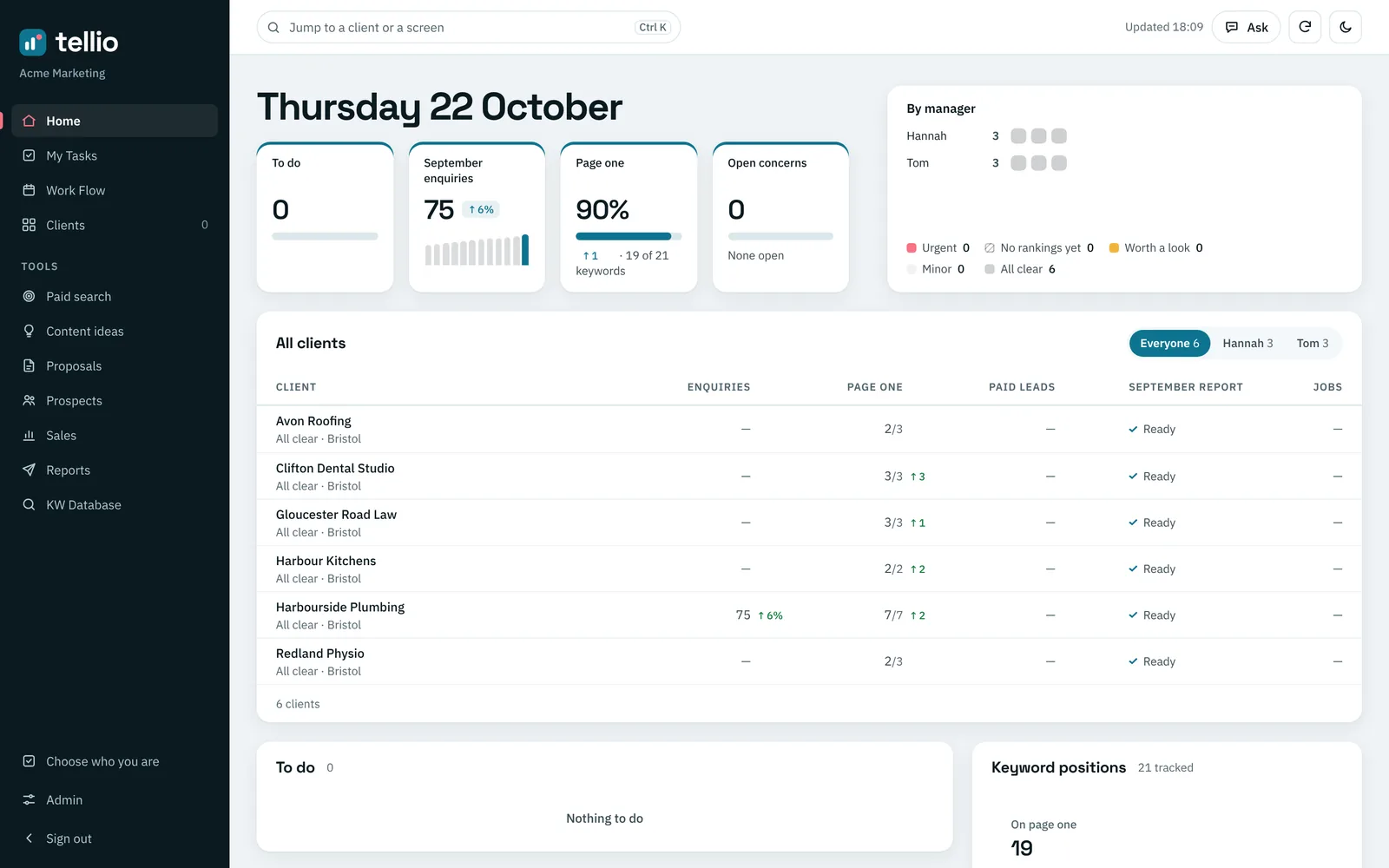
Task: Open Clients via its grid icon
Action: click(29, 225)
